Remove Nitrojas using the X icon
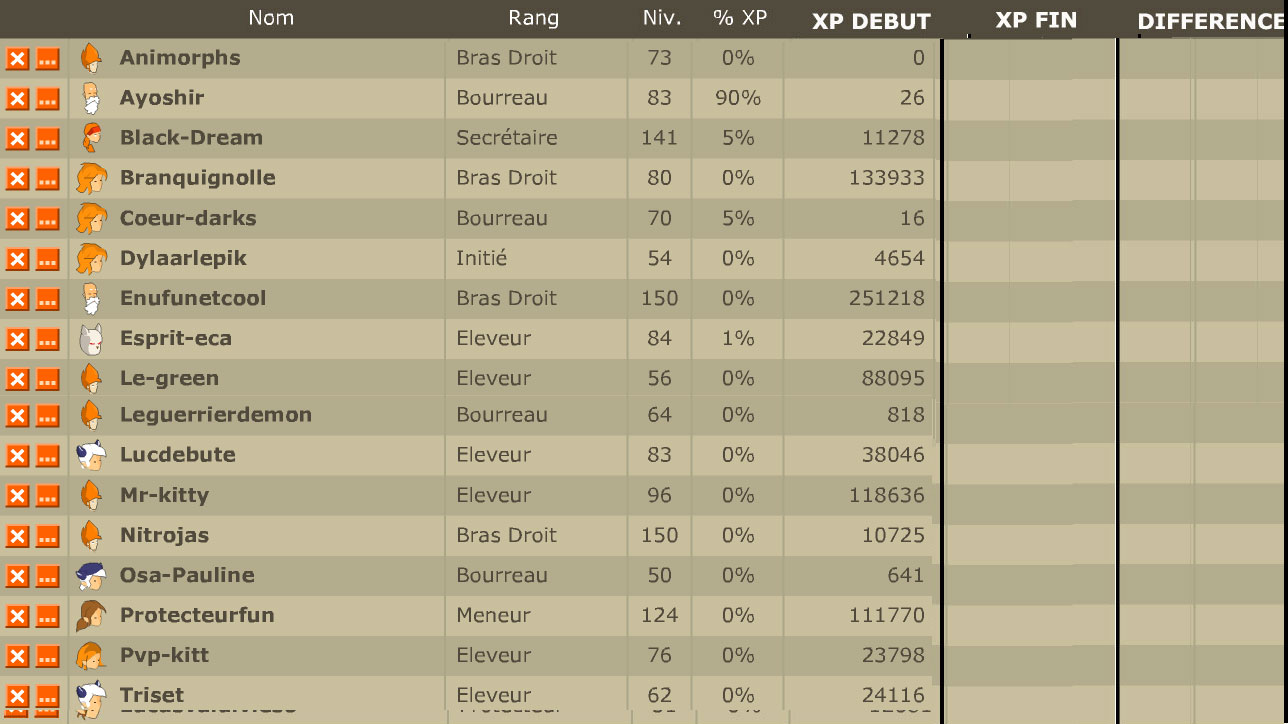 (x=17, y=536)
